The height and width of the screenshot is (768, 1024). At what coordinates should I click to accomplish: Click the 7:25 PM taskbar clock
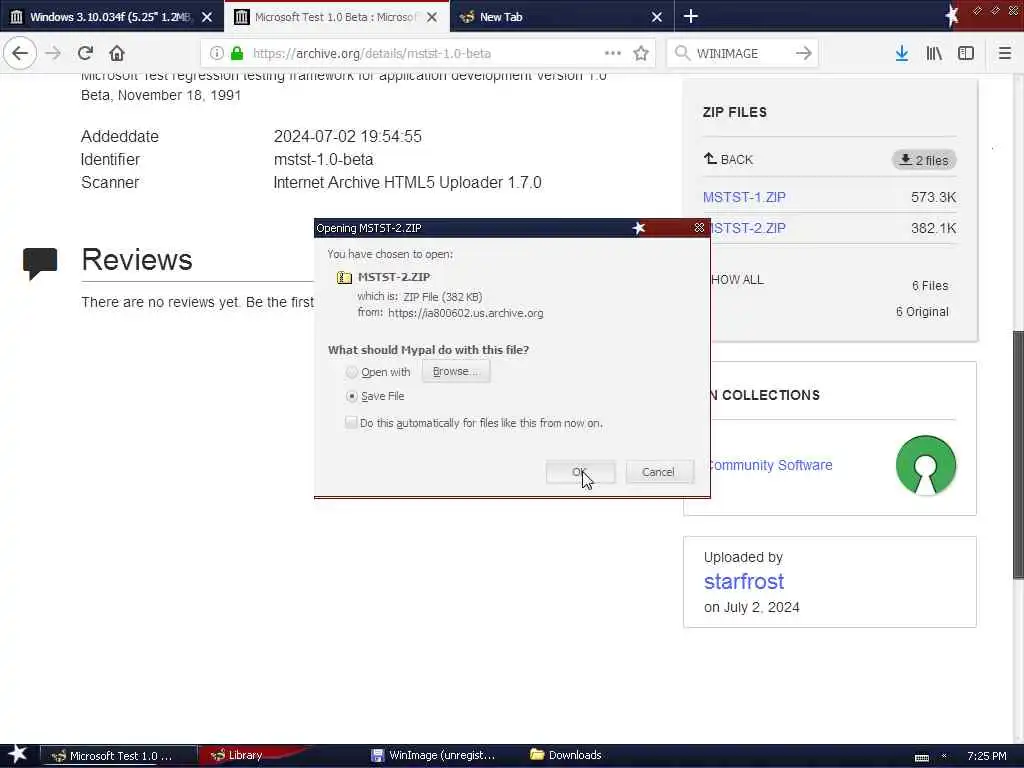[x=986, y=756]
